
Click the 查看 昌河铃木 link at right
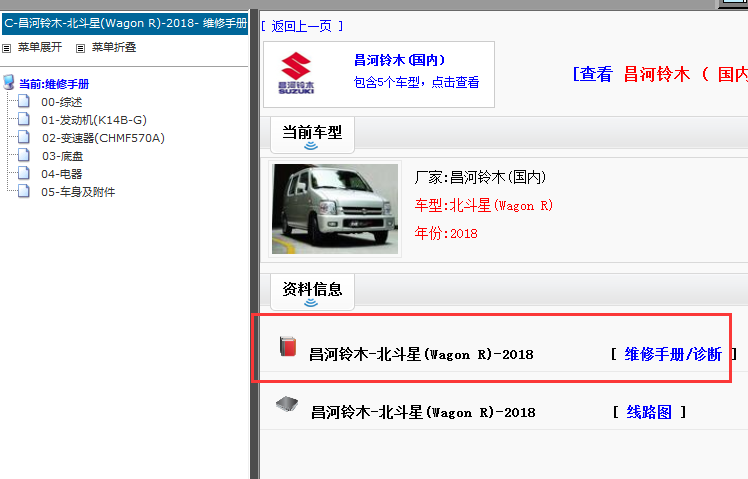coord(660,74)
